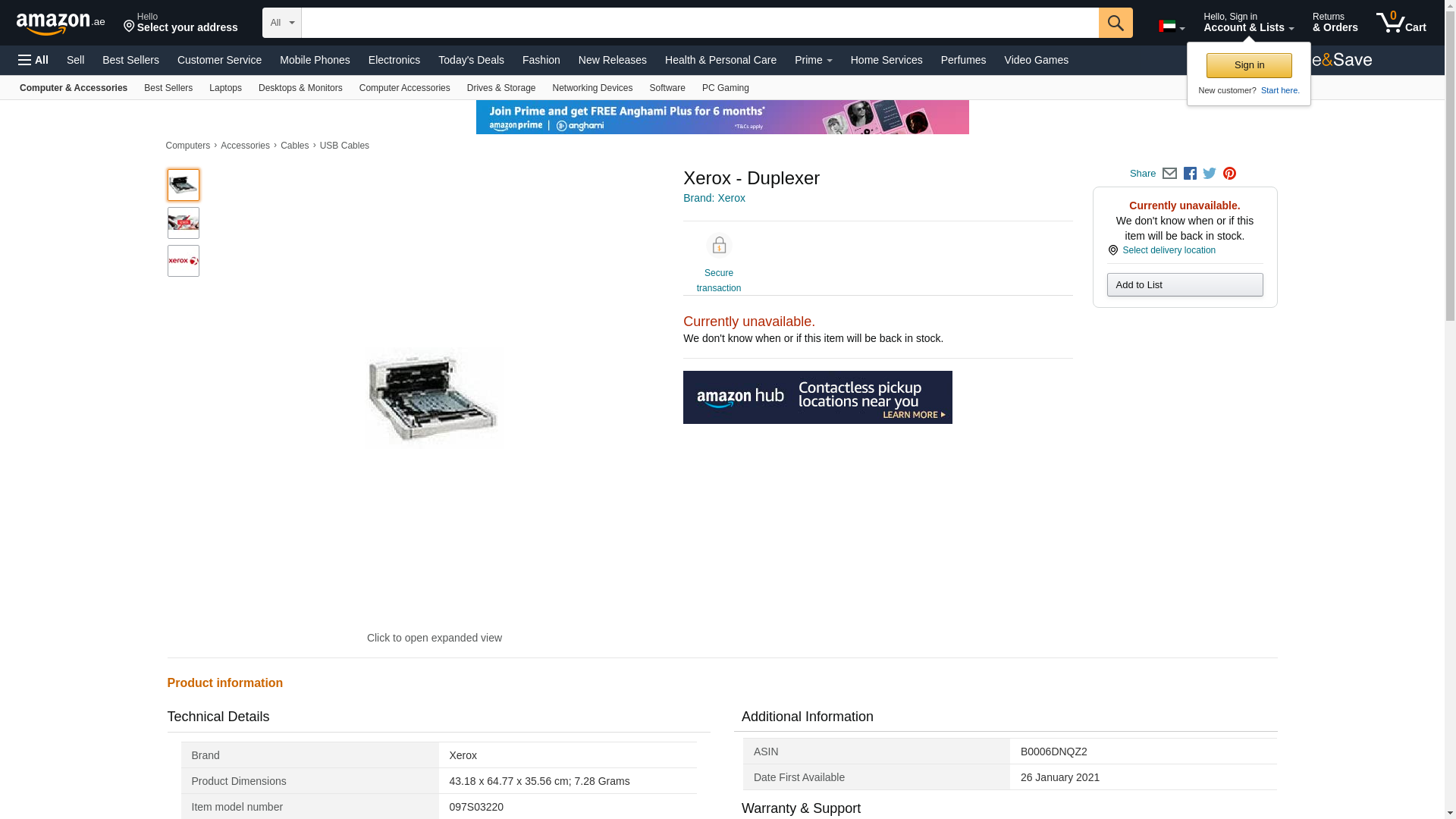
Task: Expand the All search category dropdown
Action: coord(281,23)
